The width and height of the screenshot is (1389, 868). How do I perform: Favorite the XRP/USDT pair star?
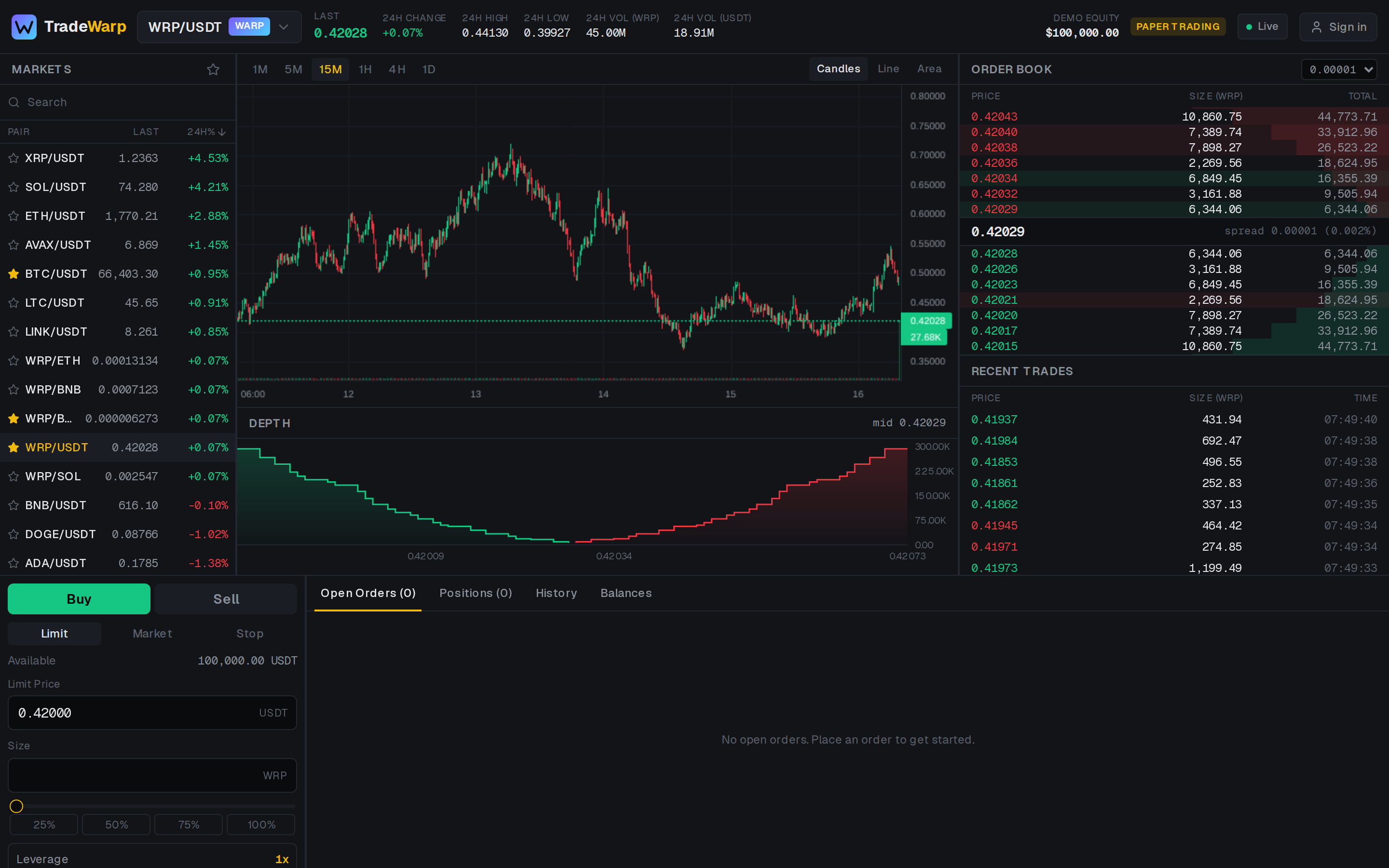pos(14,159)
